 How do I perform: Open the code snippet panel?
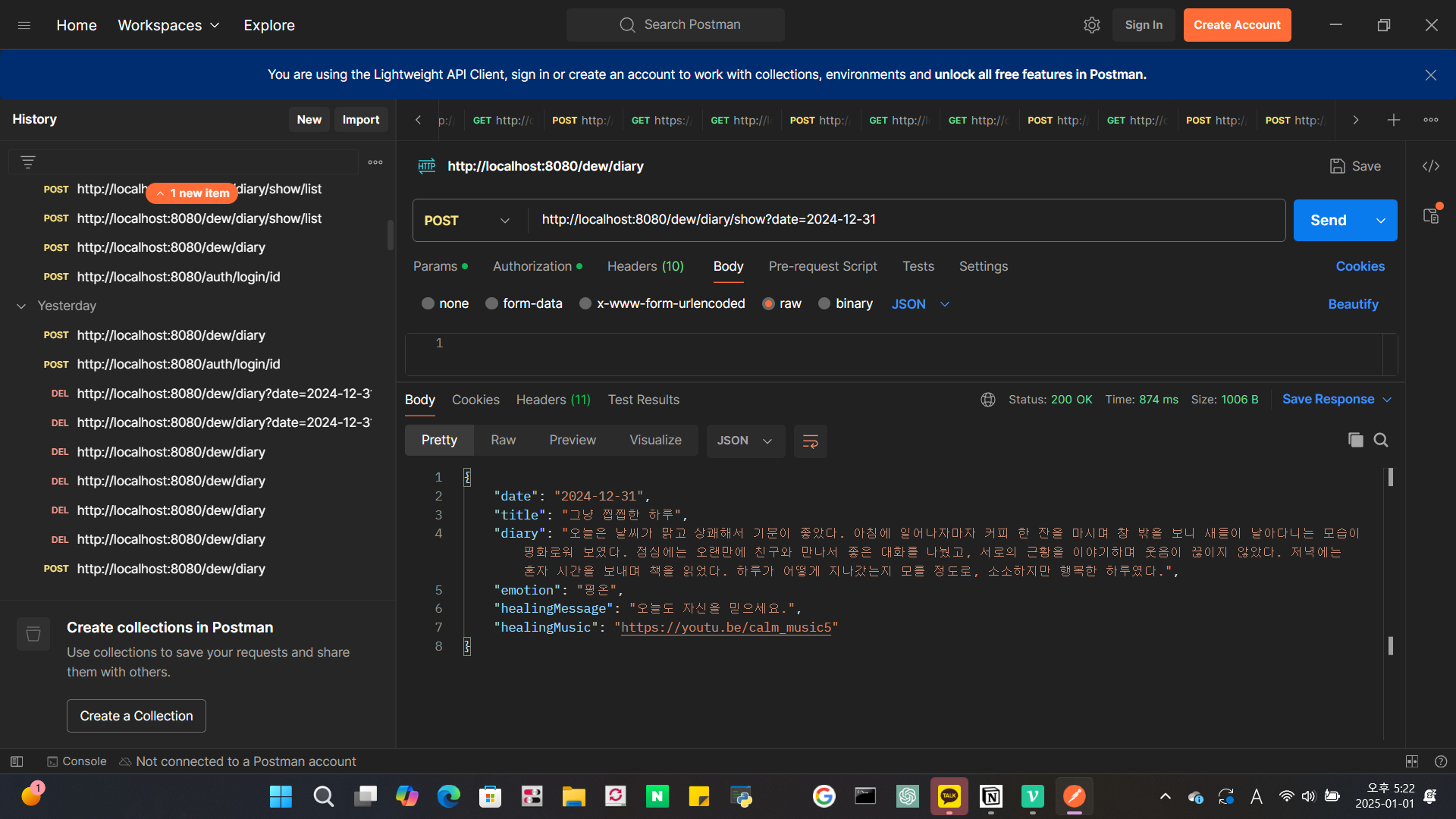coord(1431,166)
